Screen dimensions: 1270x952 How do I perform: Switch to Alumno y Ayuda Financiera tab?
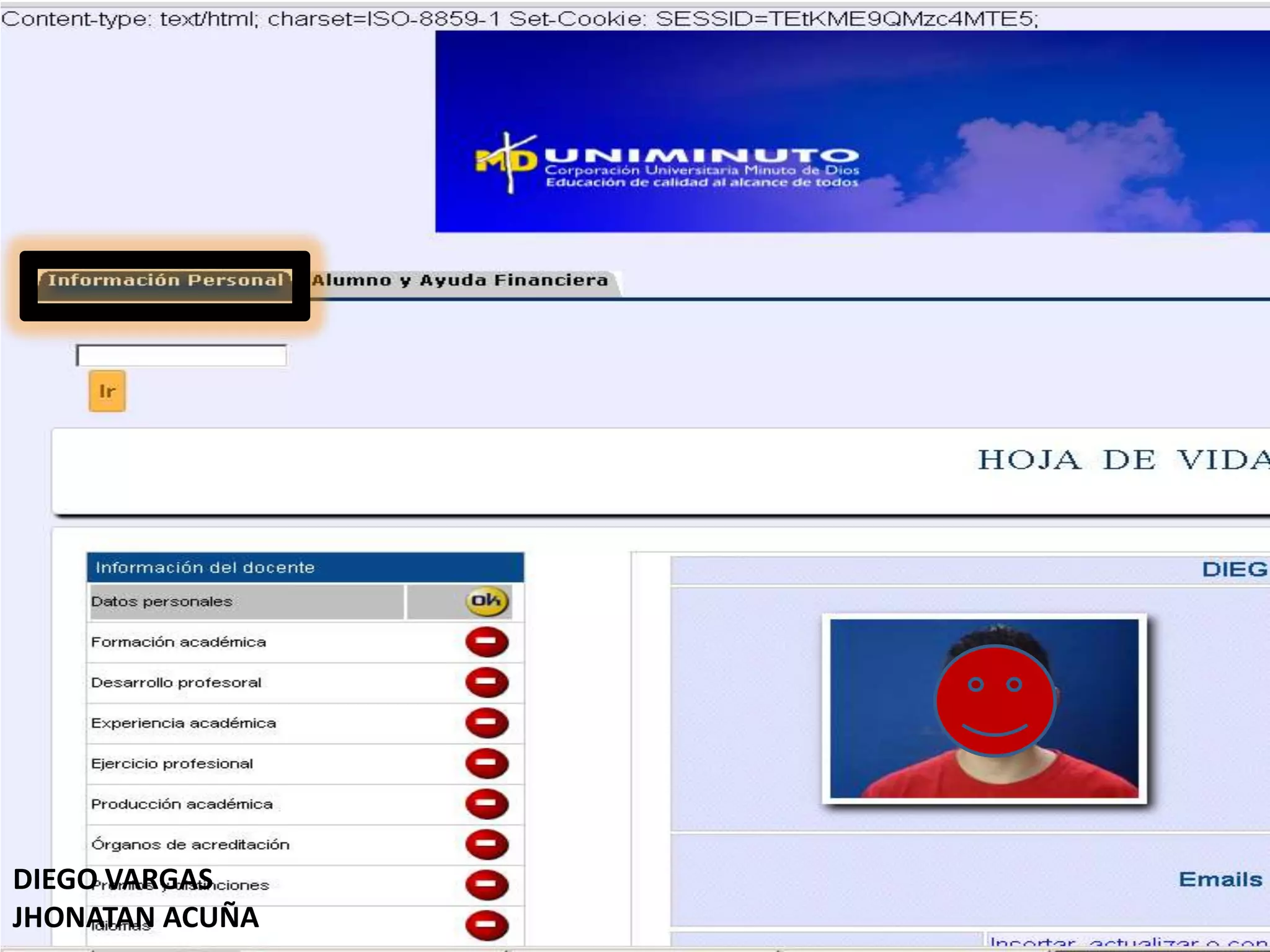point(460,281)
